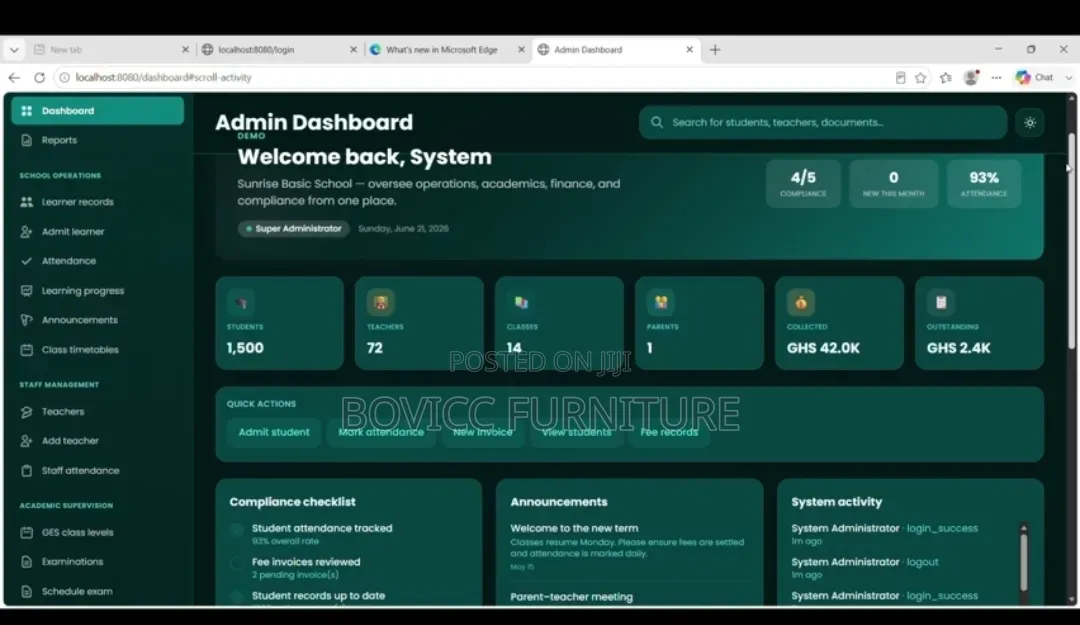Click the Schedule exam icon

[x=26, y=591]
